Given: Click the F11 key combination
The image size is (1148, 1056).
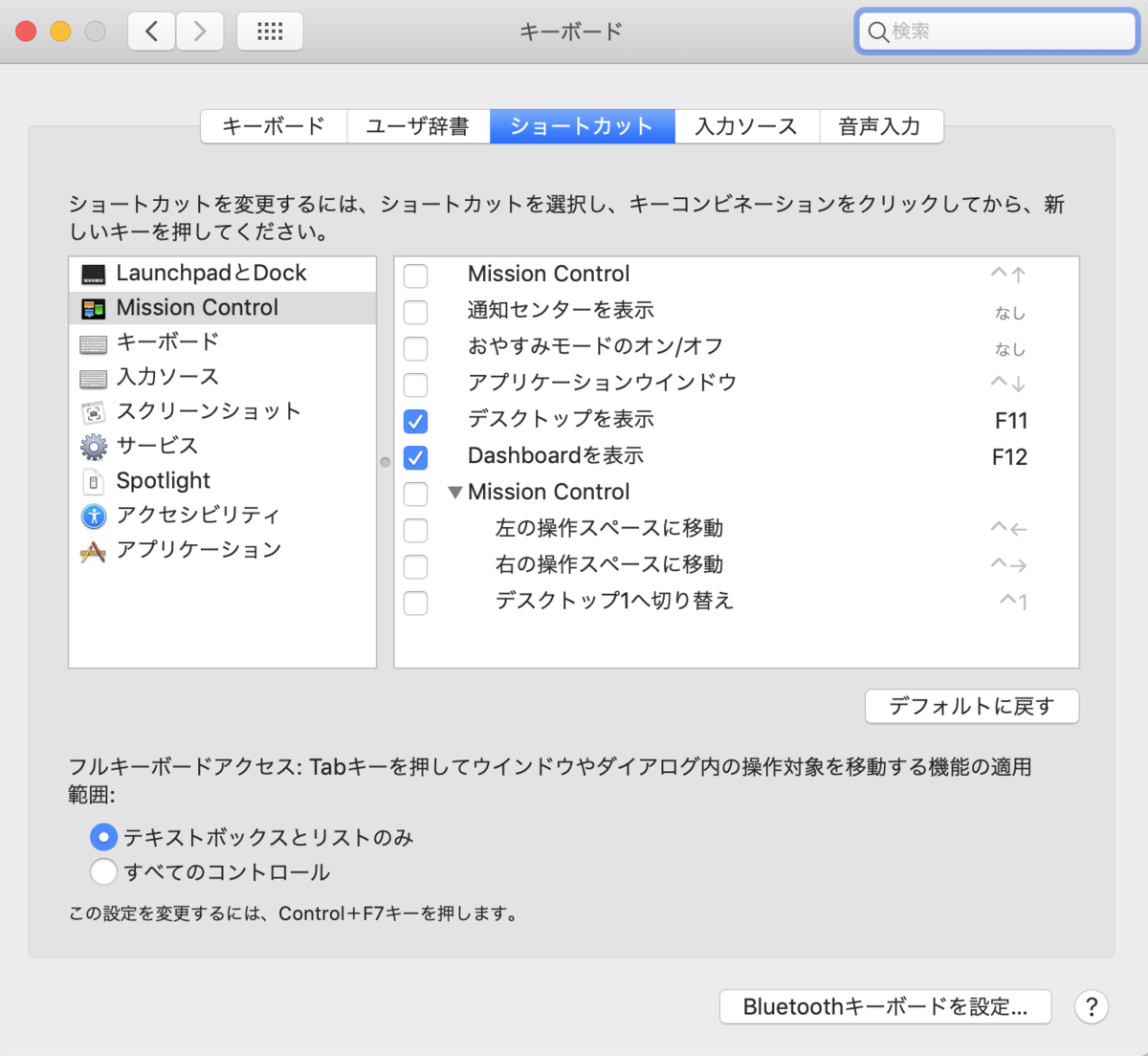Looking at the screenshot, I should 1010,421.
